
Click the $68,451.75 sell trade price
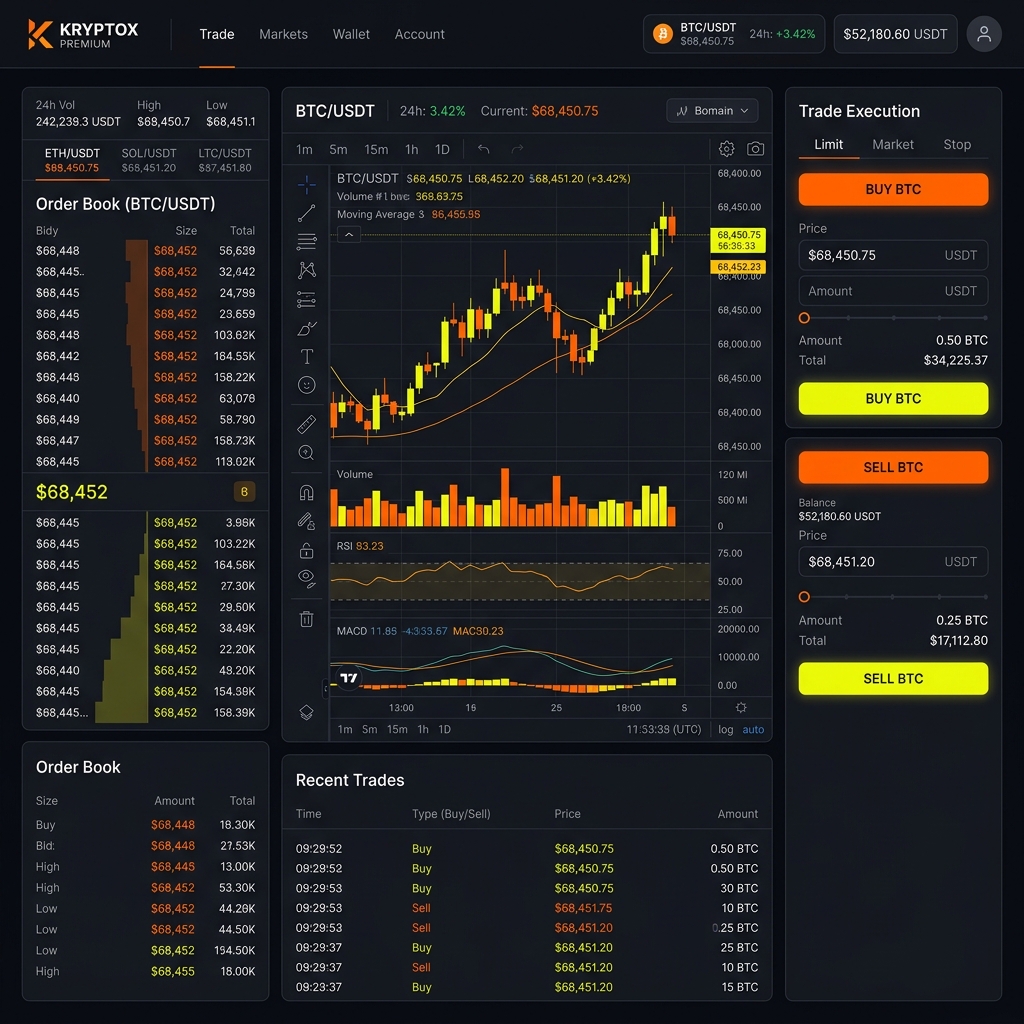pyautogui.click(x=583, y=908)
